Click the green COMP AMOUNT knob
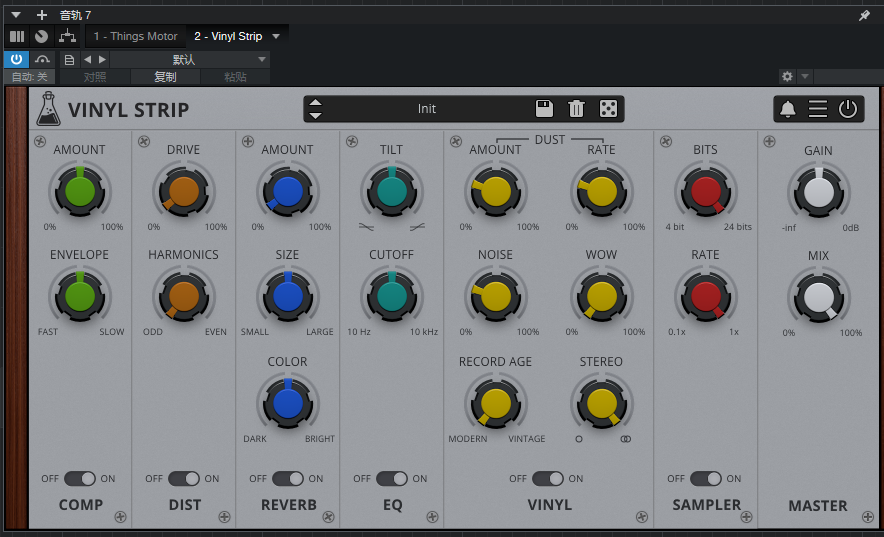The height and width of the screenshot is (537, 884). tap(80, 191)
